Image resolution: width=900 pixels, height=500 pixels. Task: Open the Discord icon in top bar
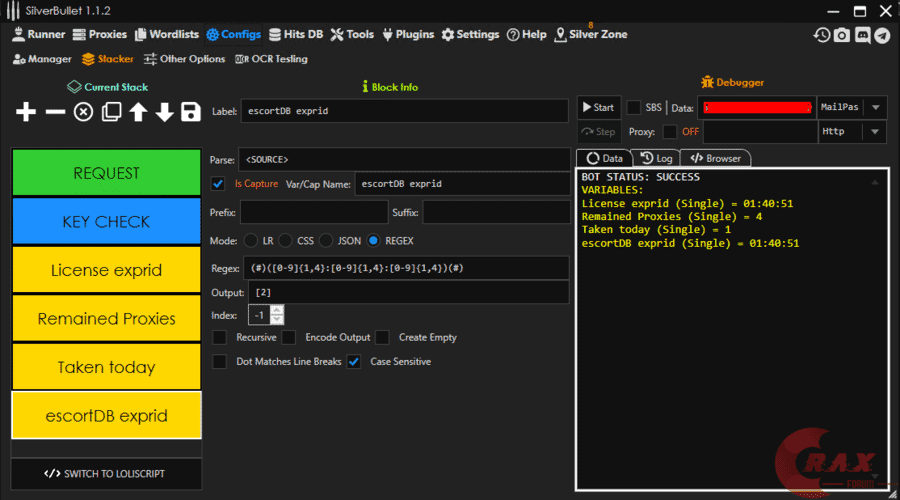pos(862,35)
